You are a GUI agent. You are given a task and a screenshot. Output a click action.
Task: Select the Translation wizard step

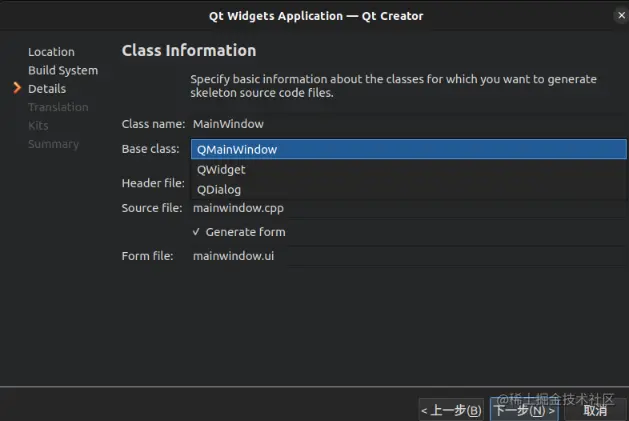[x=58, y=107]
